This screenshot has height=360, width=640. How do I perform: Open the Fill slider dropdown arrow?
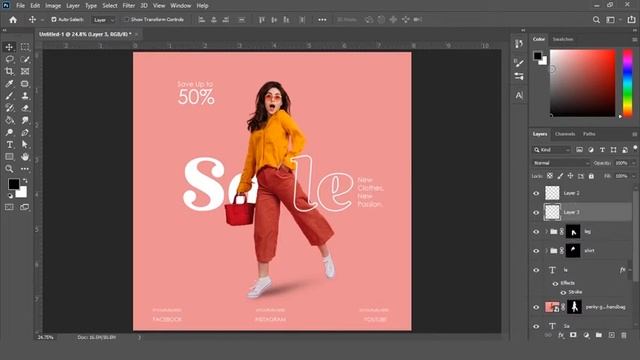(633, 176)
